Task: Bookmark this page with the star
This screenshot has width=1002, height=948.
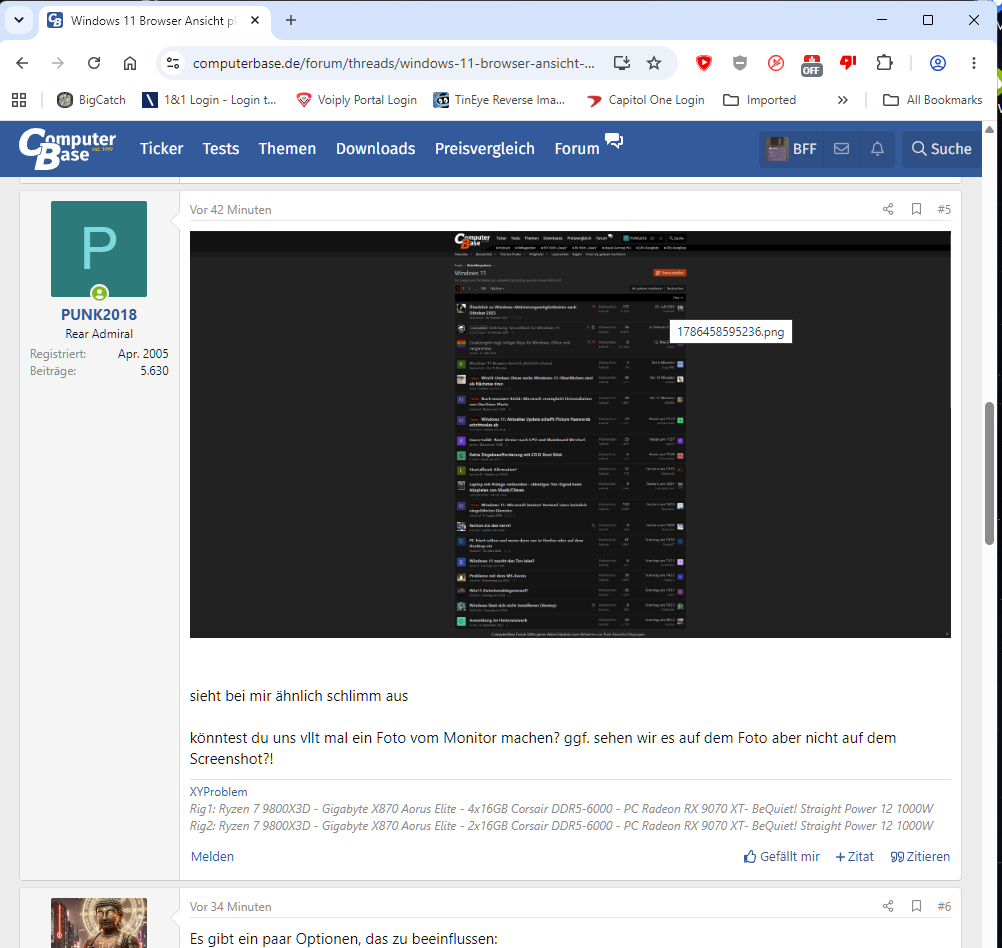Action: click(x=654, y=63)
